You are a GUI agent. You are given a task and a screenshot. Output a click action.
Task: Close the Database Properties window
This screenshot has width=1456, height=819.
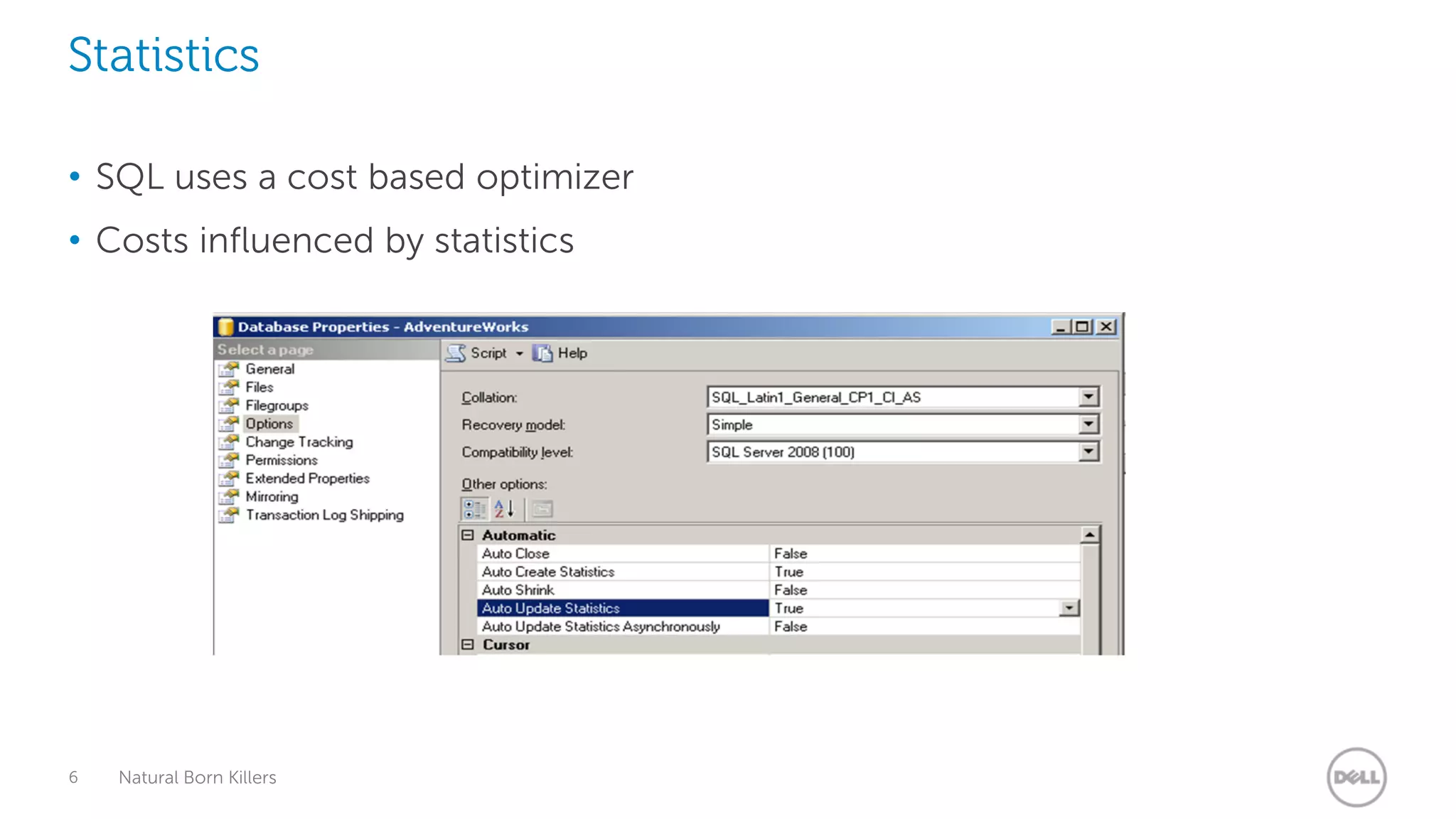click(x=1106, y=327)
